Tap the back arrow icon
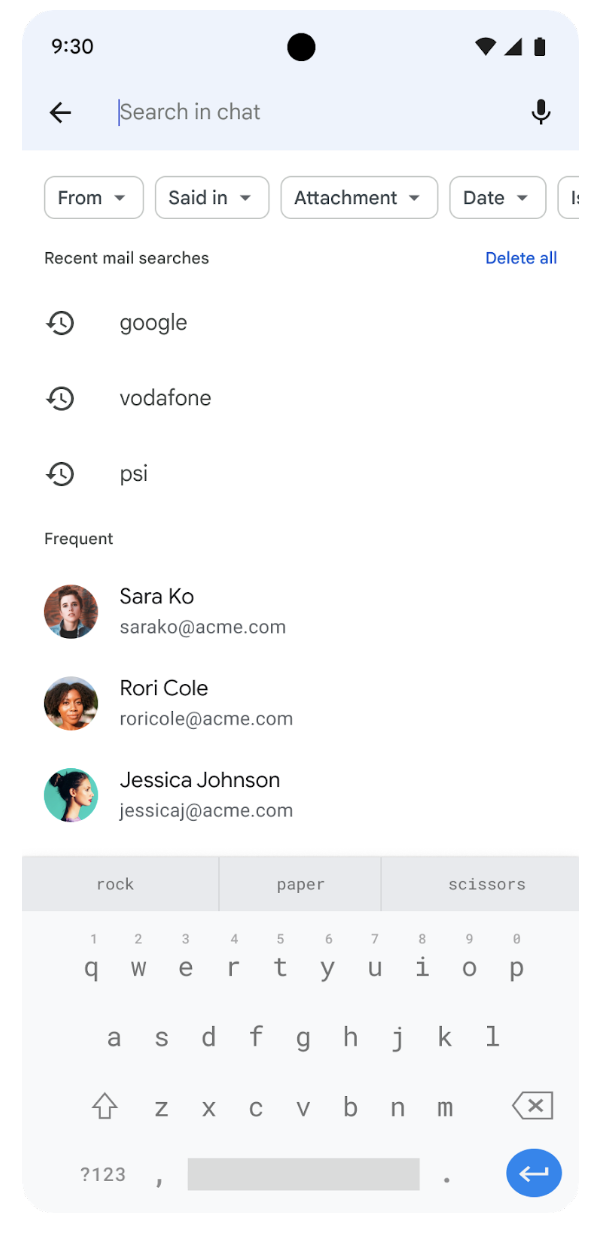Viewport: 600px width, 1234px height. point(61,112)
